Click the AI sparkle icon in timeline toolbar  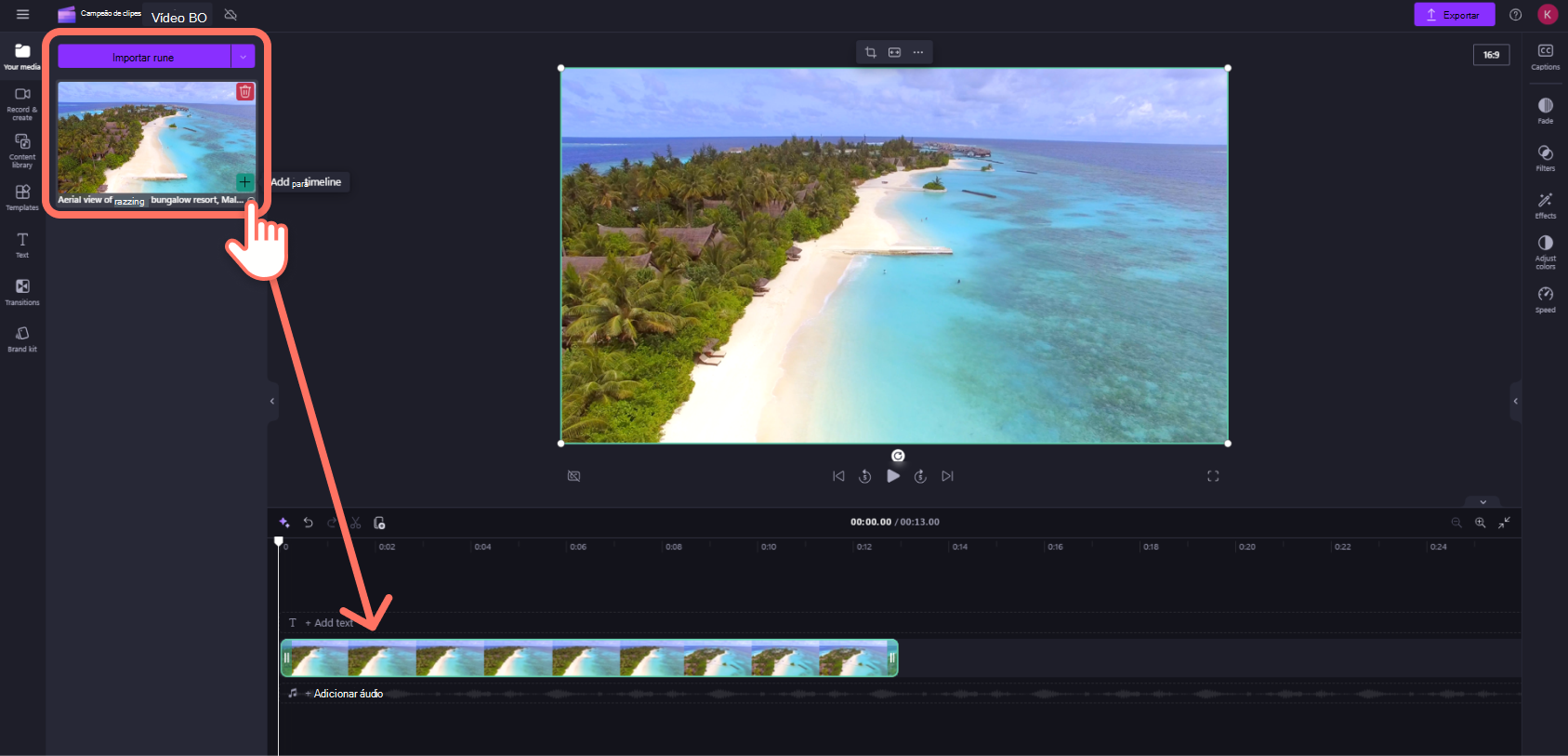pyautogui.click(x=284, y=523)
